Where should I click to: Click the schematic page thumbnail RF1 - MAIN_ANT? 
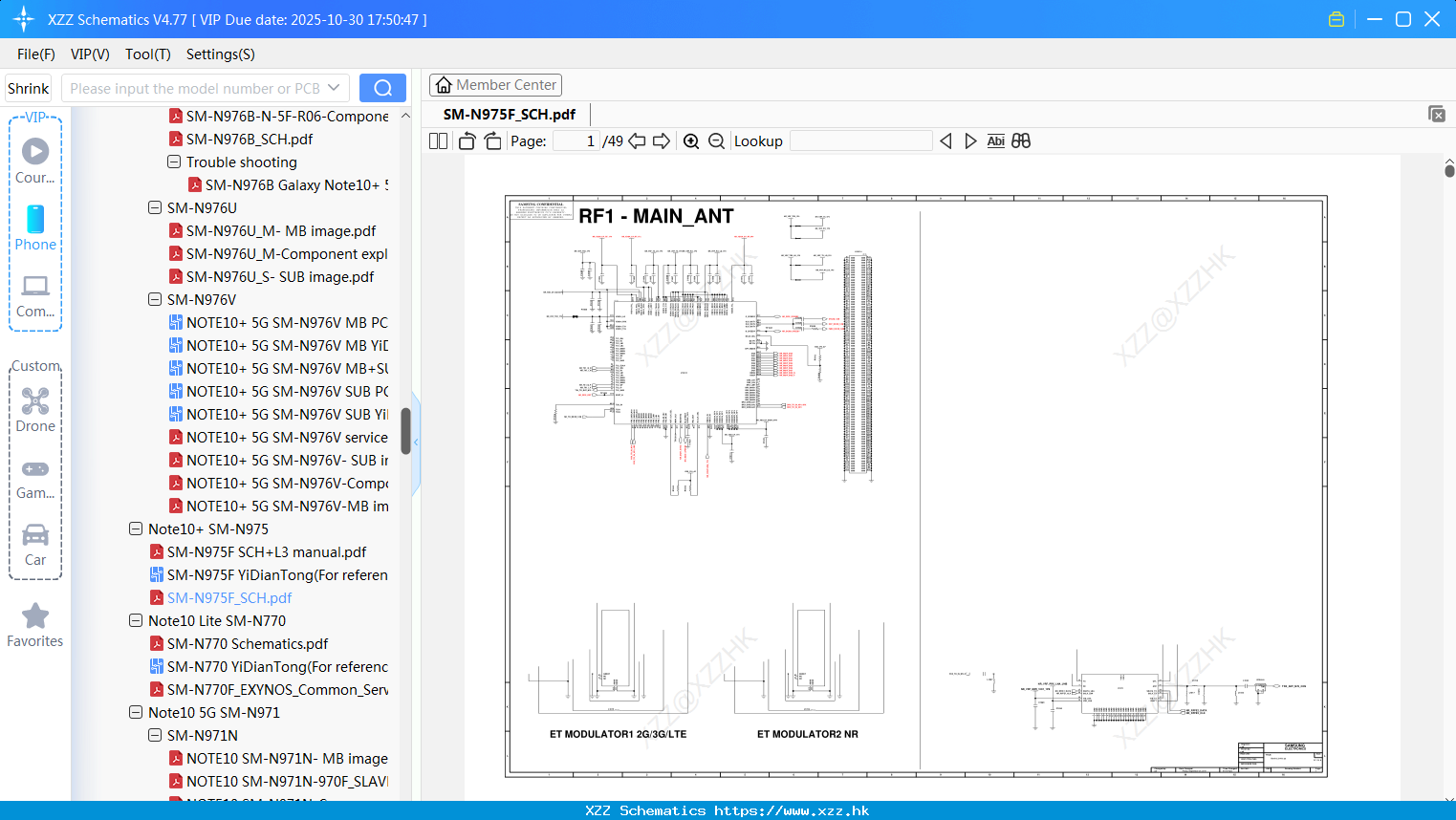coord(916,486)
